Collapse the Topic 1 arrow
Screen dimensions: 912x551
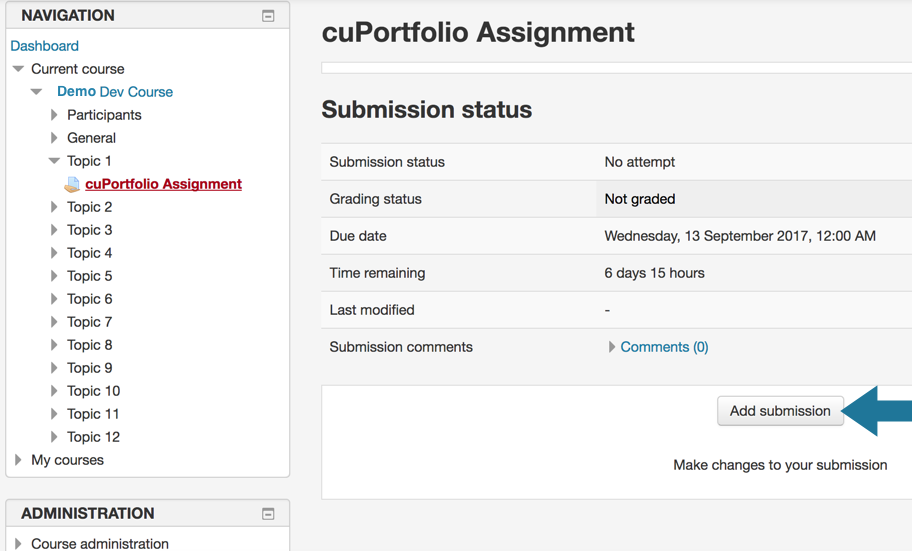(54, 161)
